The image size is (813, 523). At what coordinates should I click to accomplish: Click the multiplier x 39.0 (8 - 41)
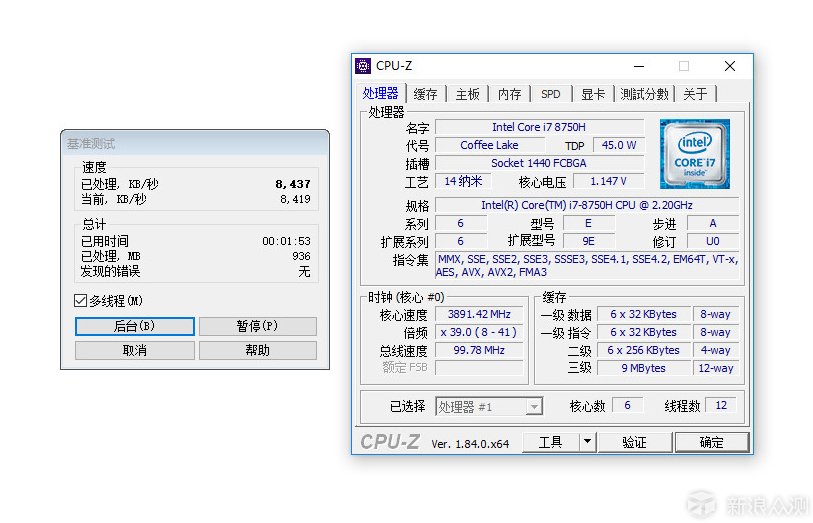pyautogui.click(x=479, y=332)
